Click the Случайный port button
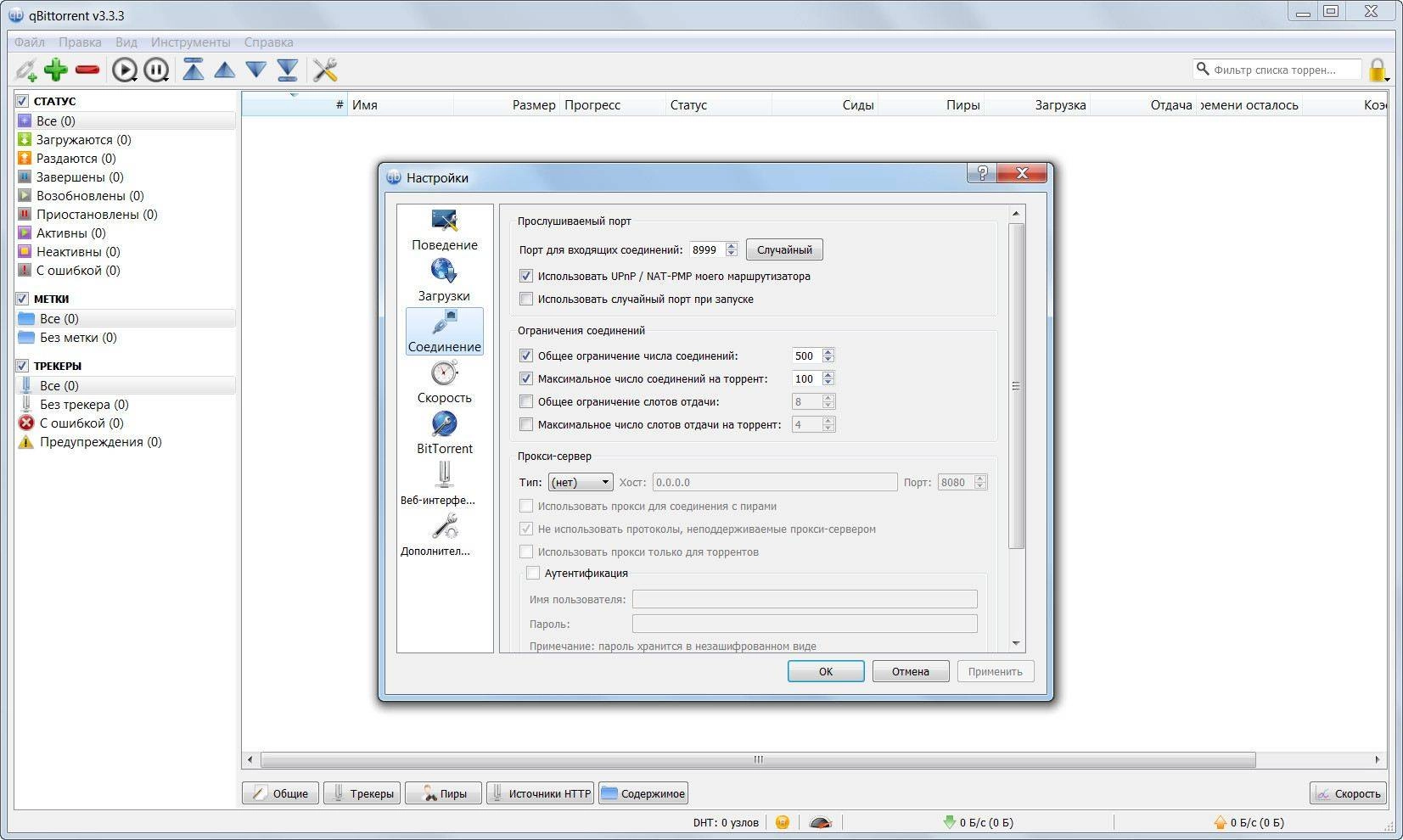 tap(784, 249)
